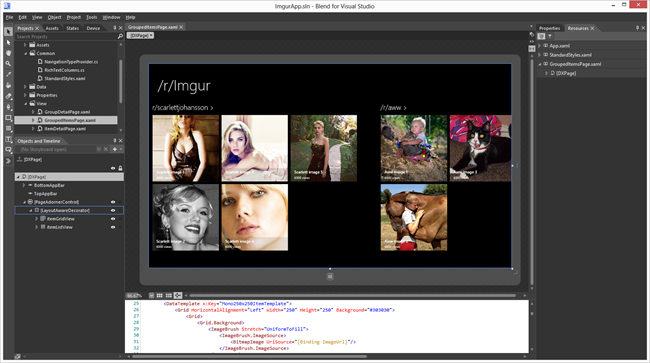Image resolution: width=650 pixels, height=363 pixels.
Task: Switch to the Device tab
Action: coord(93,28)
